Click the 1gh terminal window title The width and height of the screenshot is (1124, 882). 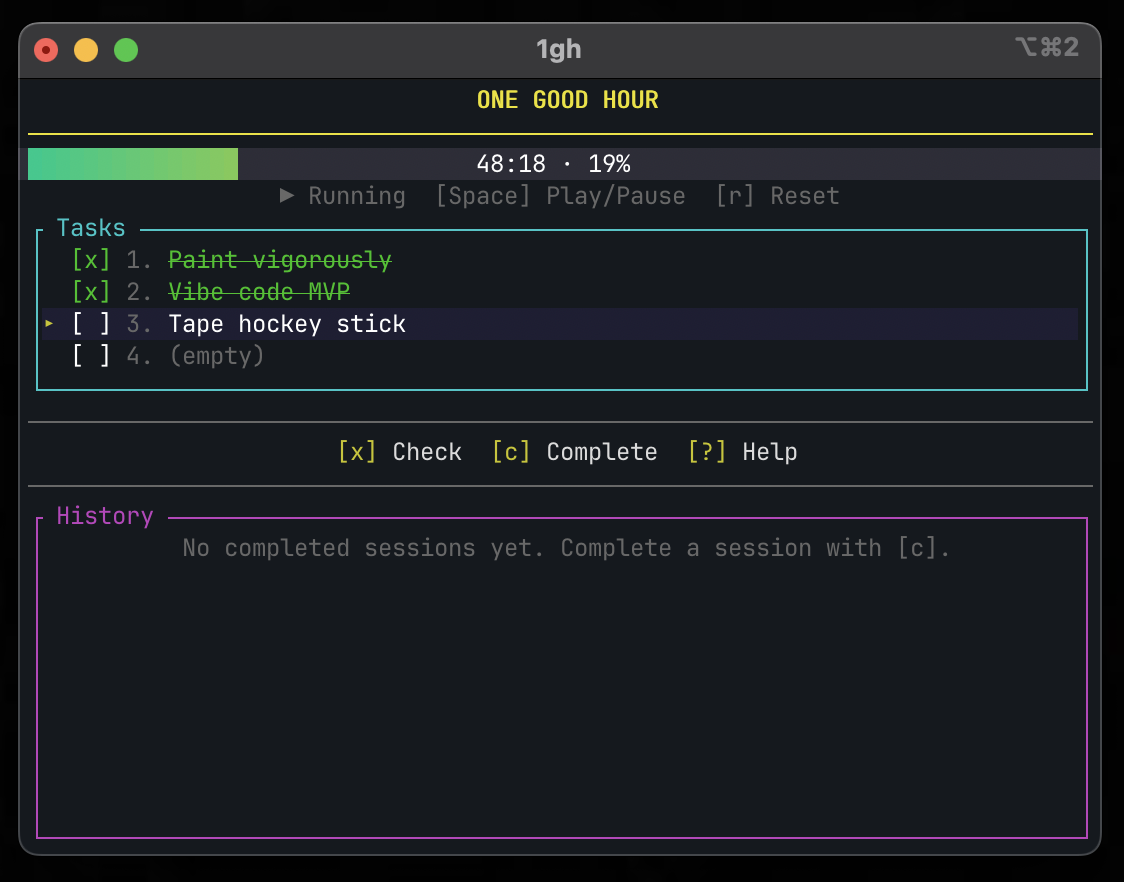(x=558, y=48)
